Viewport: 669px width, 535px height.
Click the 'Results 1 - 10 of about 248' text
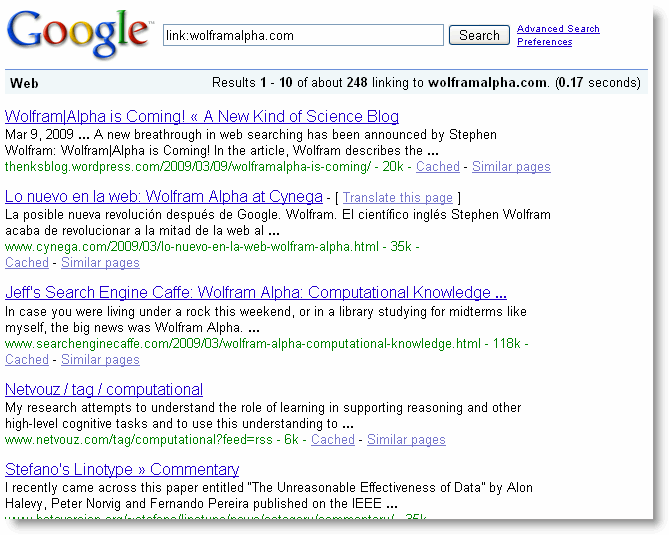point(290,82)
